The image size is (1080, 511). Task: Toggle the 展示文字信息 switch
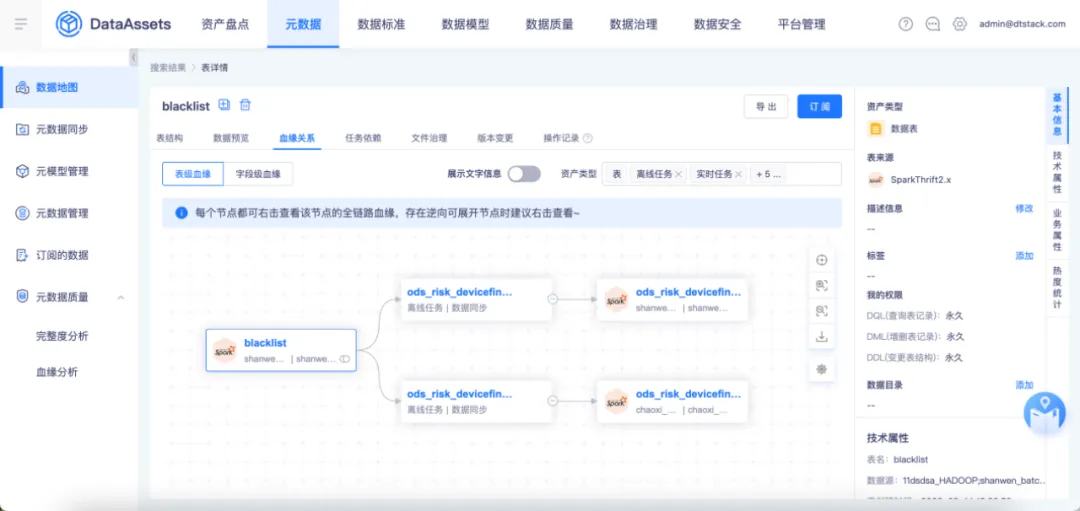[x=524, y=174]
